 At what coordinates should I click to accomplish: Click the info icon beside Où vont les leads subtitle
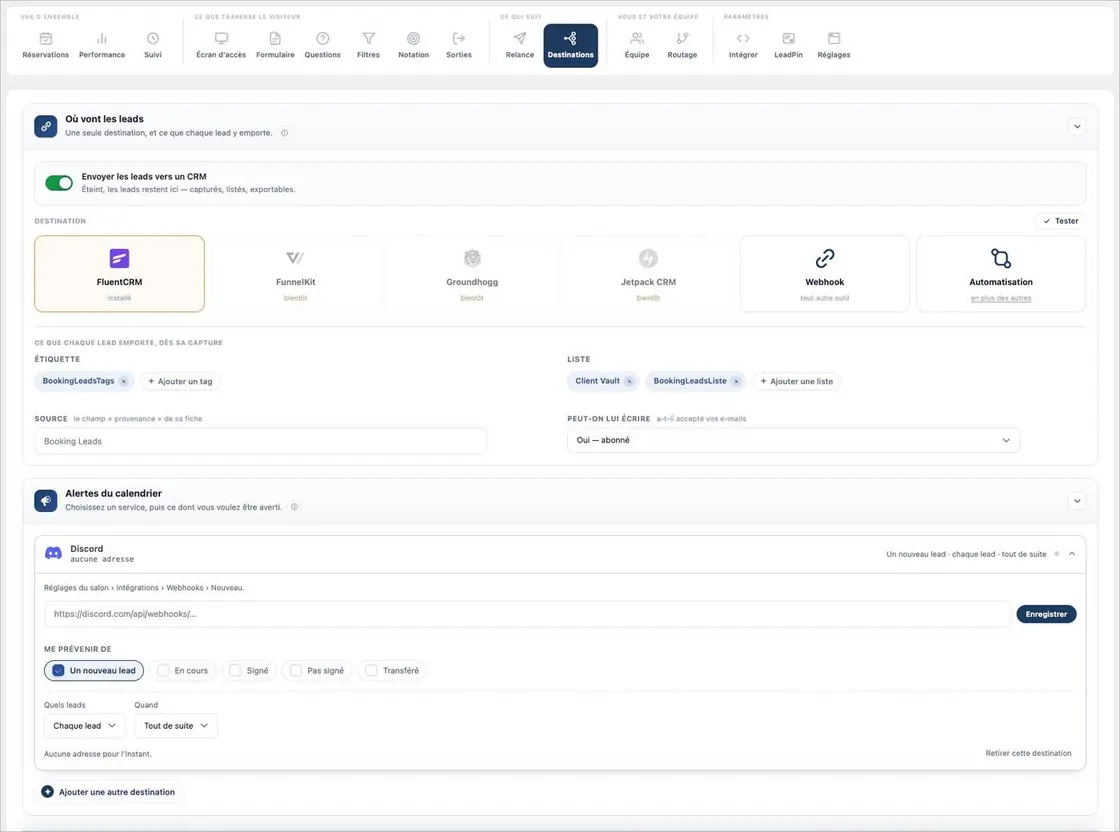point(284,133)
